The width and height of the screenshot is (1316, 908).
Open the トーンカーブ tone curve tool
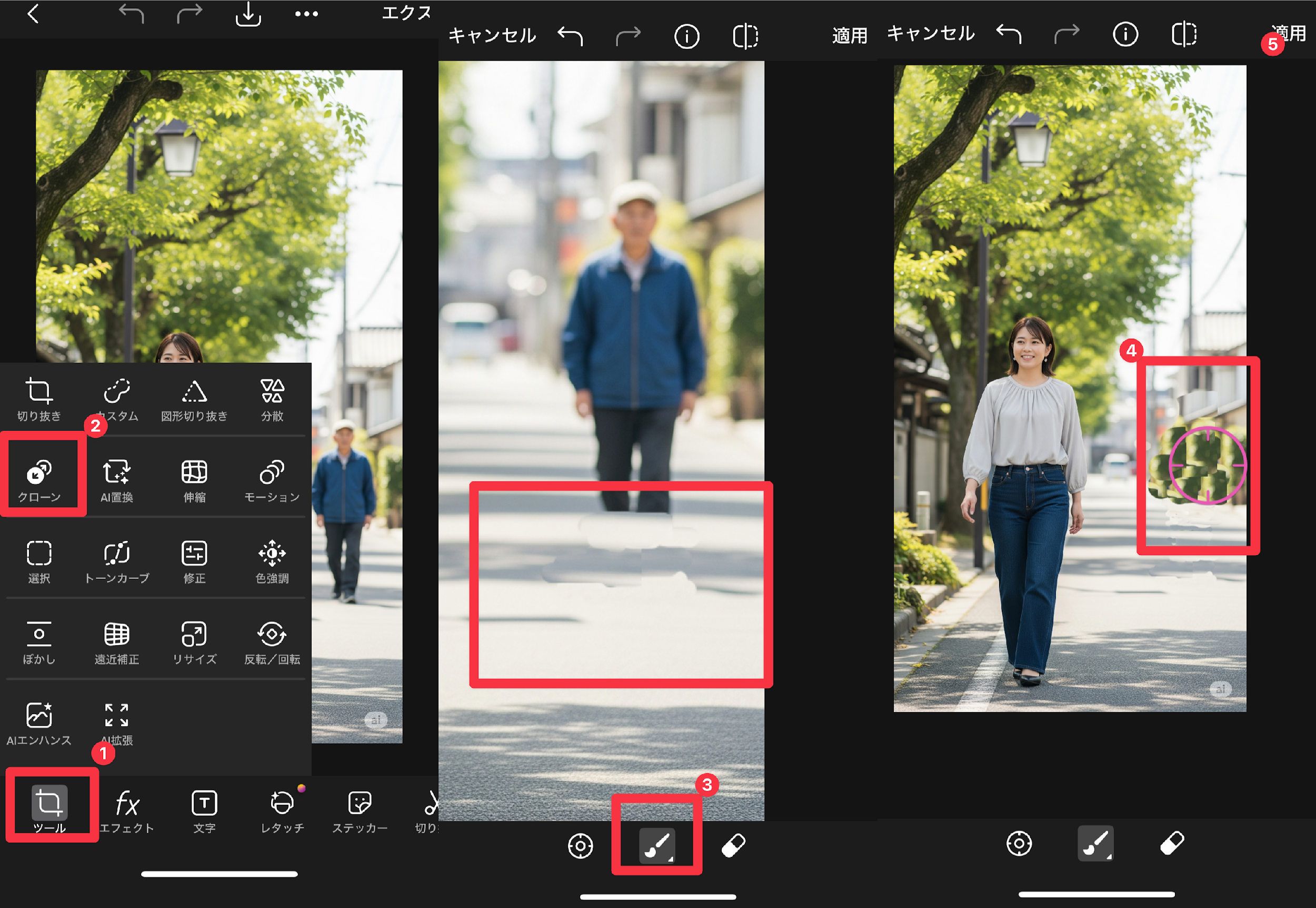(x=116, y=562)
